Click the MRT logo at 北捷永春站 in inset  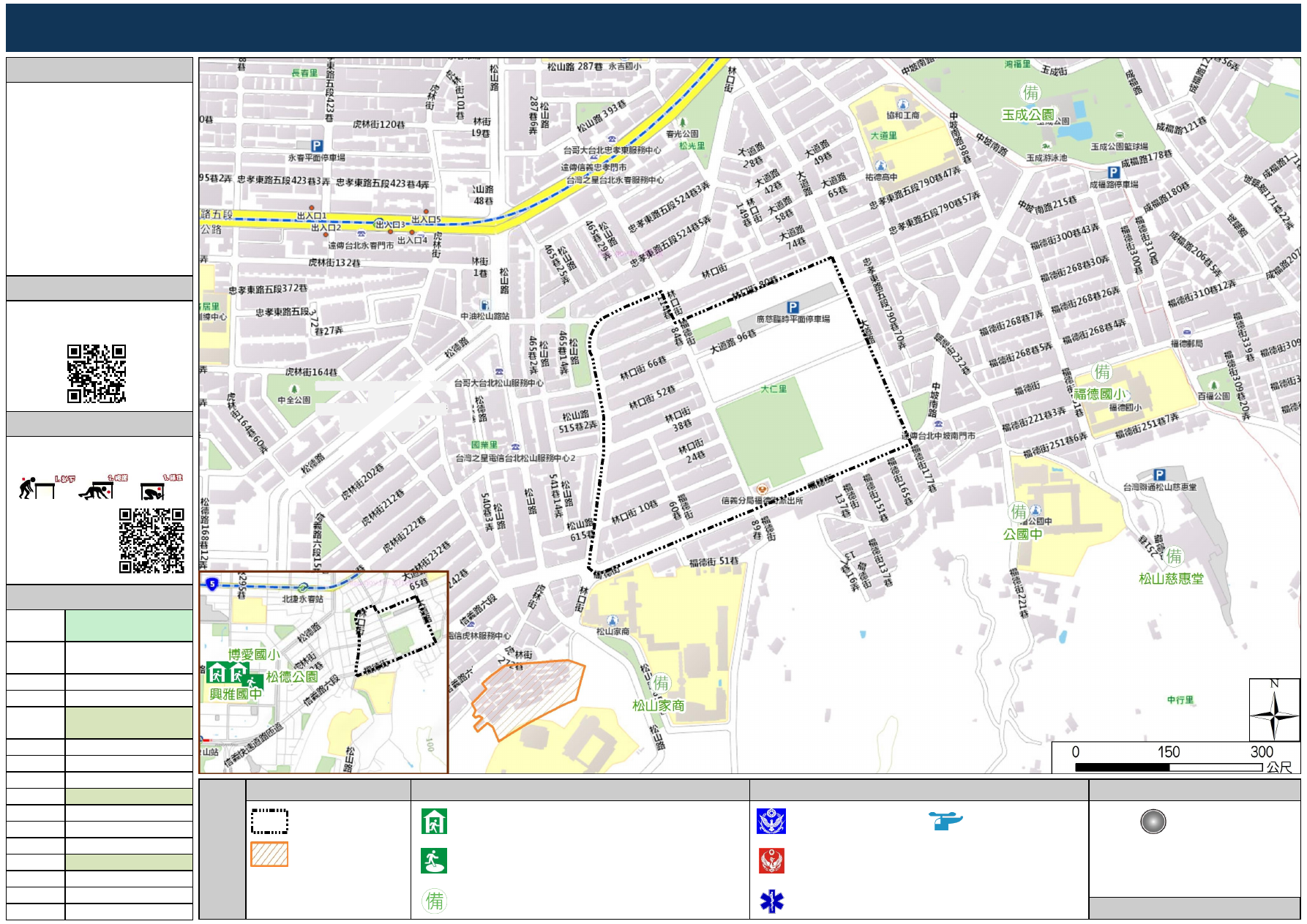click(303, 587)
